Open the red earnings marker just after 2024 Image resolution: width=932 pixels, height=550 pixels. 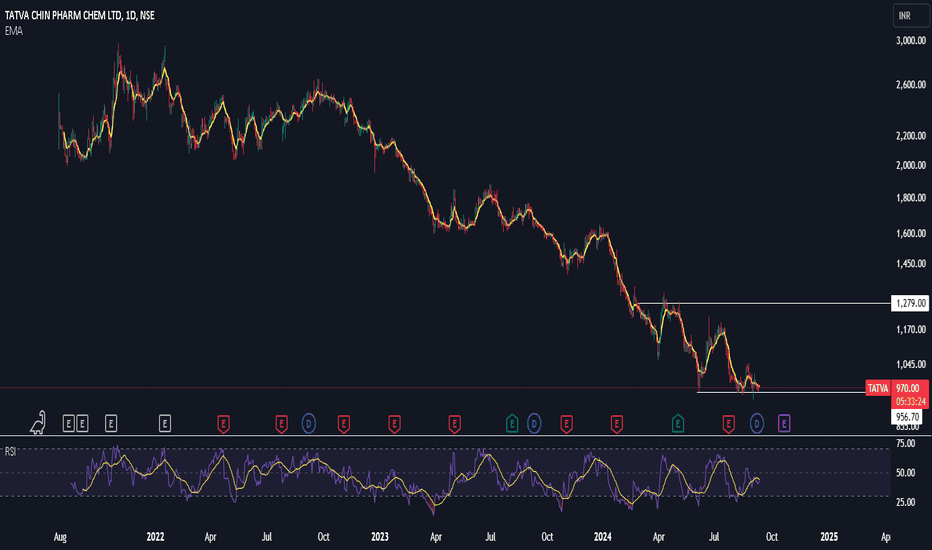(x=616, y=424)
